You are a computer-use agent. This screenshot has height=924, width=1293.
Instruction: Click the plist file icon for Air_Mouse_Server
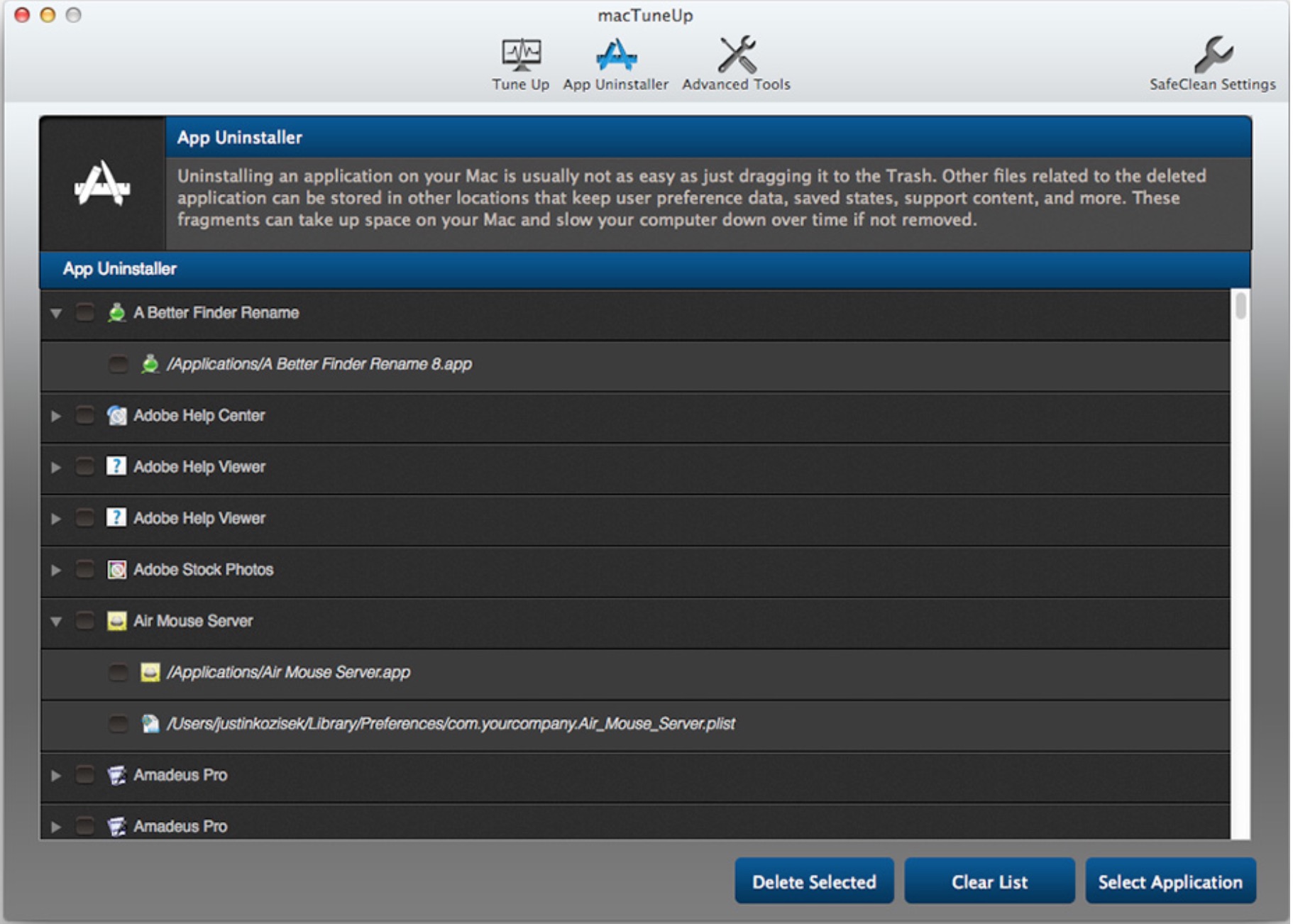pos(150,723)
